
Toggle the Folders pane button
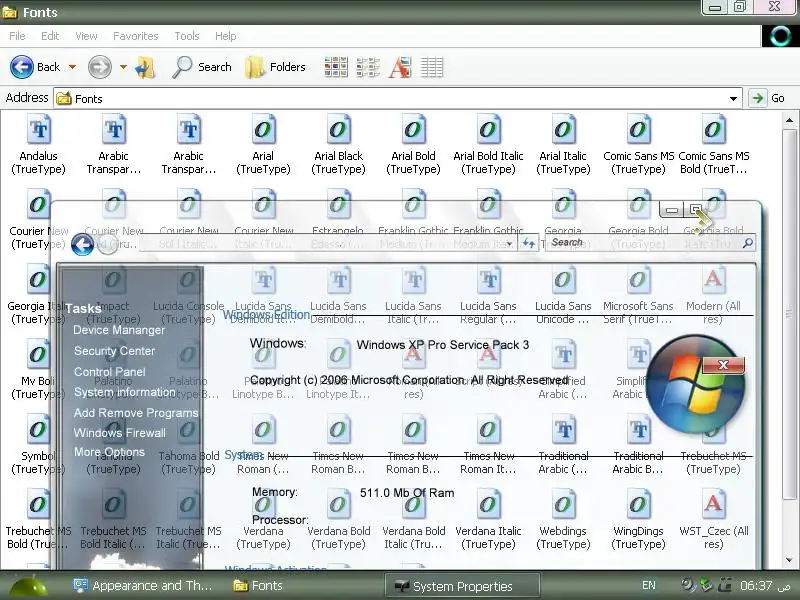275,67
